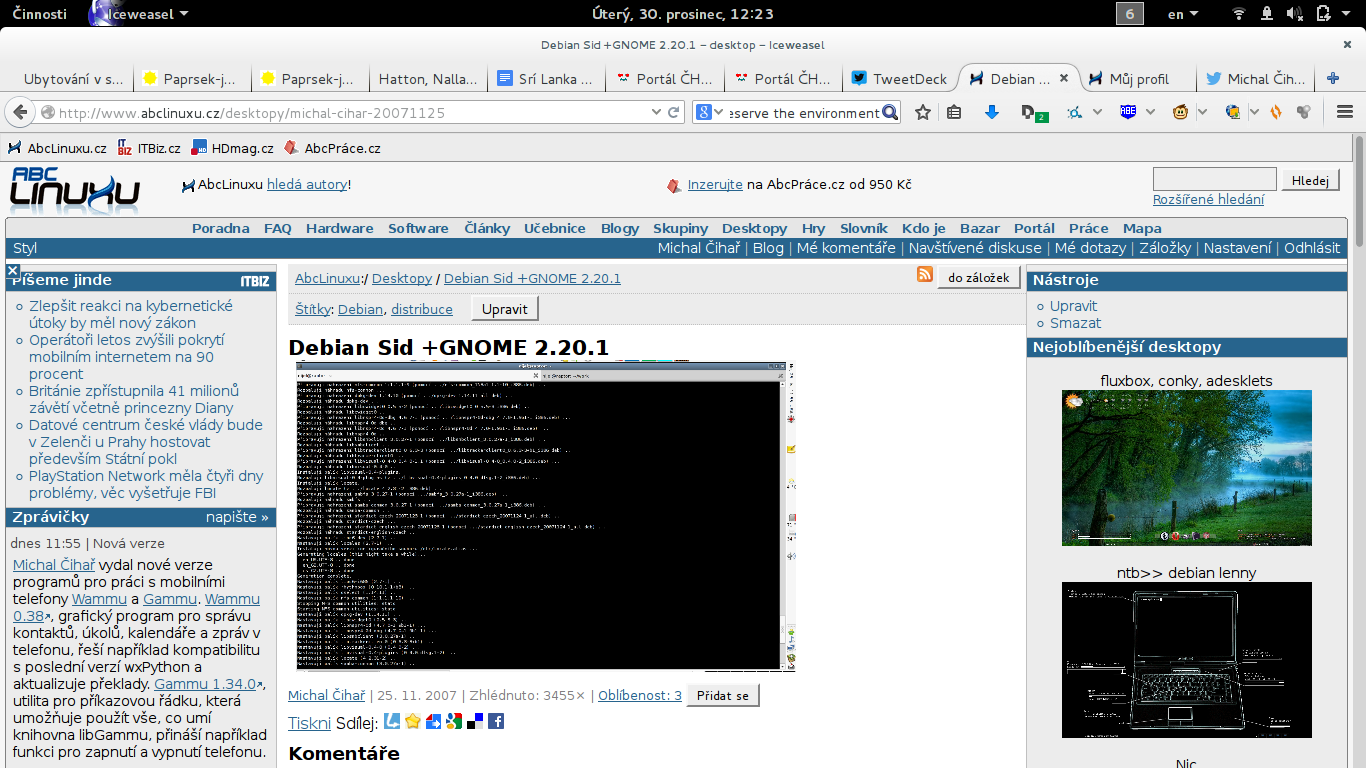1366x768 pixels.
Task: Open the Blogy menu item
Action: tap(620, 228)
